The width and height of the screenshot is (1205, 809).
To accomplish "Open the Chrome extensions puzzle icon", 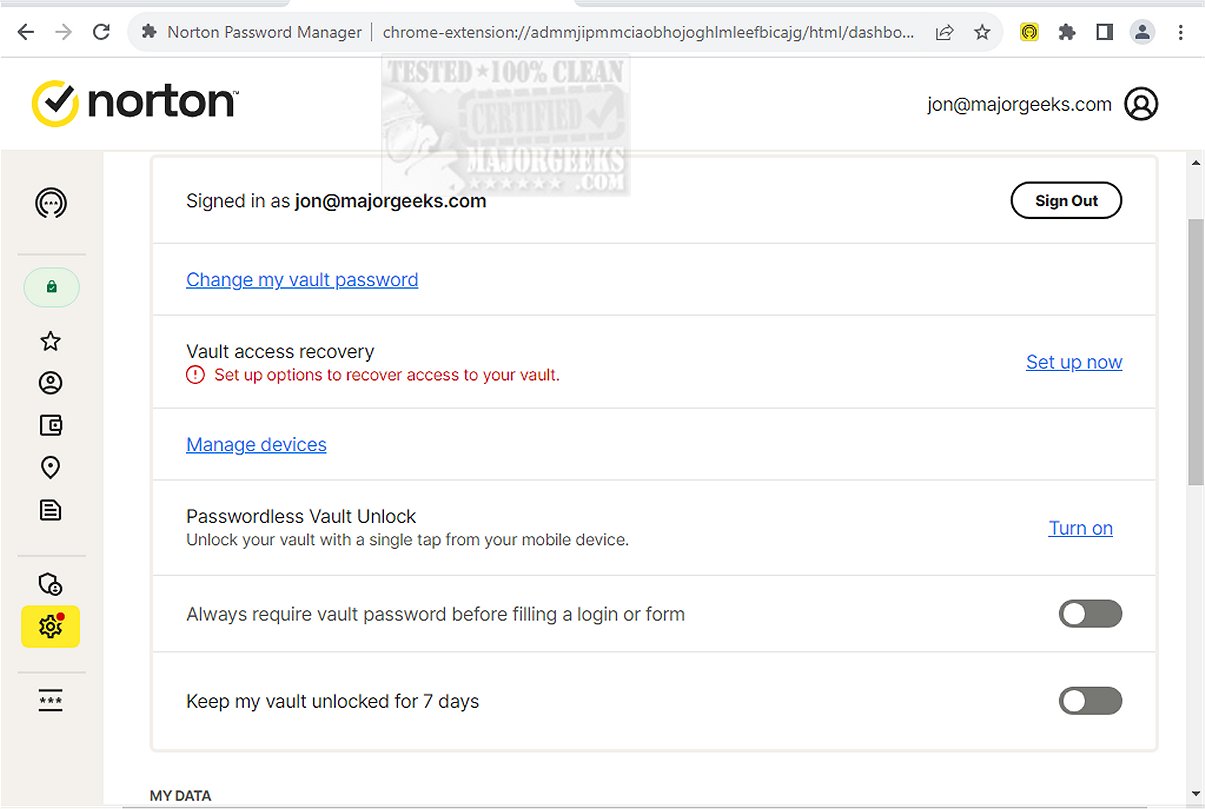I will point(1067,32).
